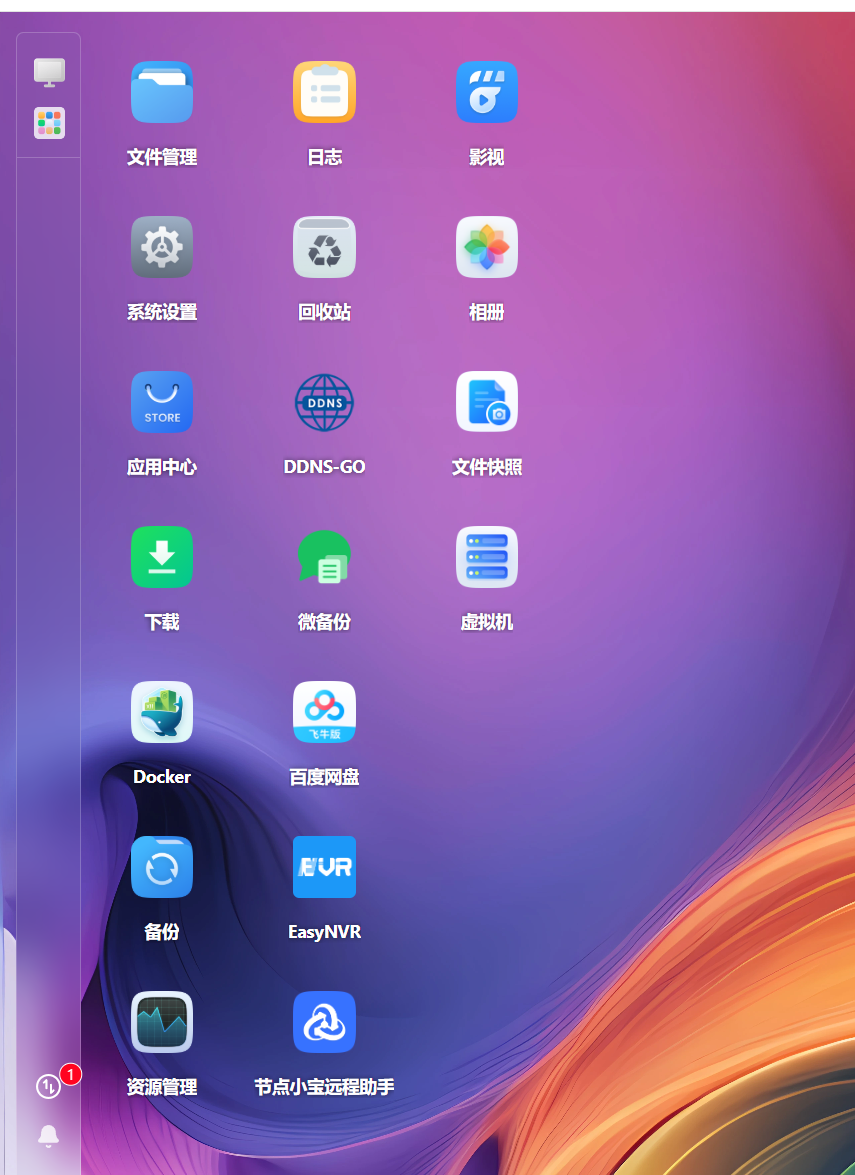Image resolution: width=855 pixels, height=1175 pixels.
Task: Open the 文件管理 file manager icon
Action: click(x=162, y=92)
